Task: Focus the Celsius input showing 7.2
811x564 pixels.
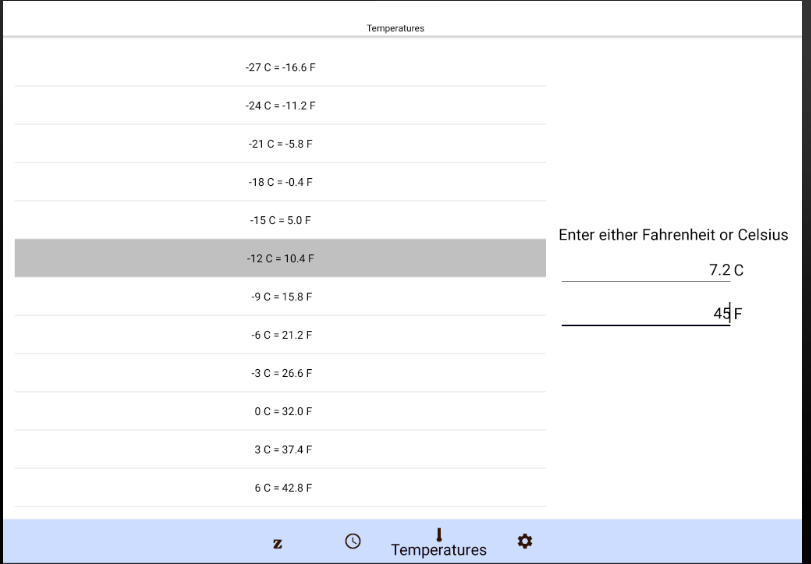Action: click(645, 270)
